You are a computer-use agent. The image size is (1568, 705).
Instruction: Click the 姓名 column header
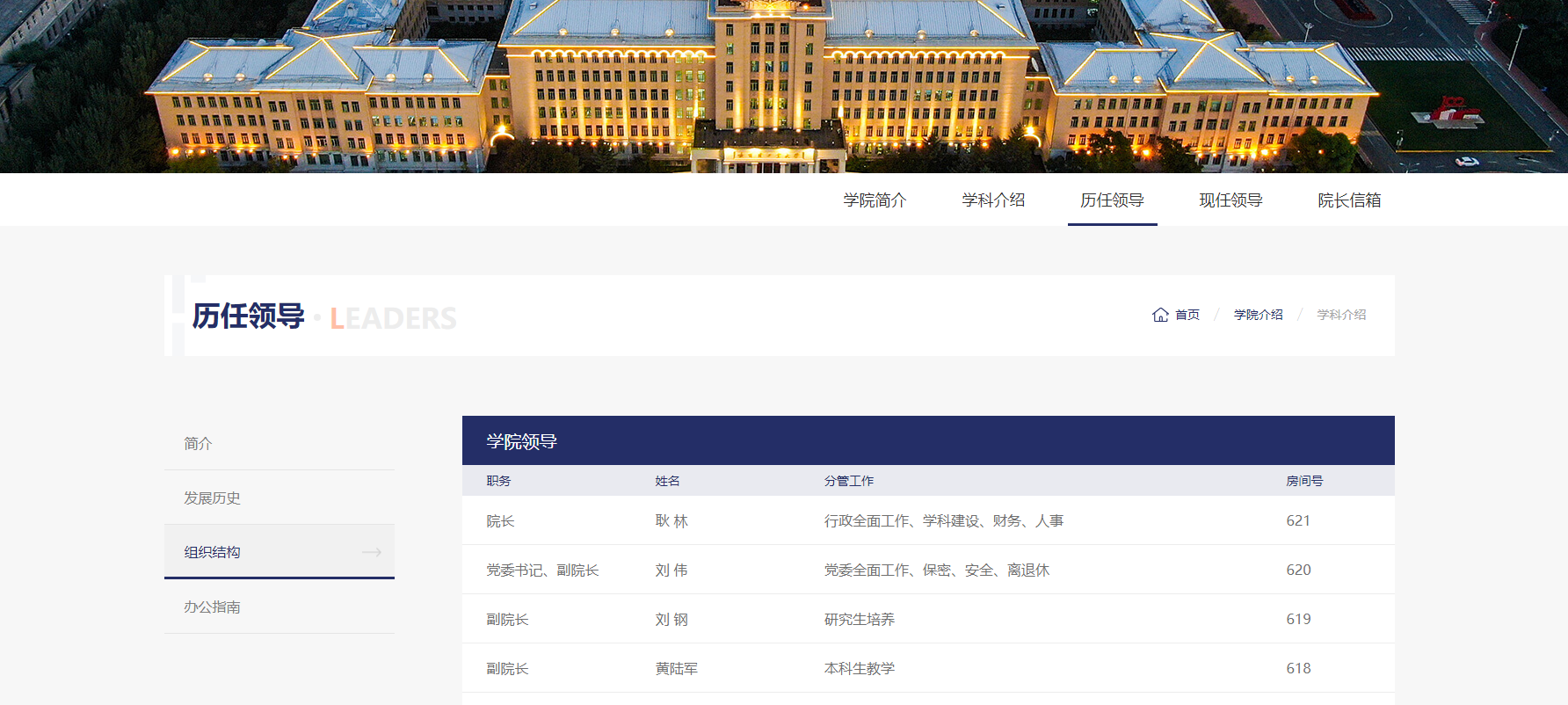click(x=667, y=481)
